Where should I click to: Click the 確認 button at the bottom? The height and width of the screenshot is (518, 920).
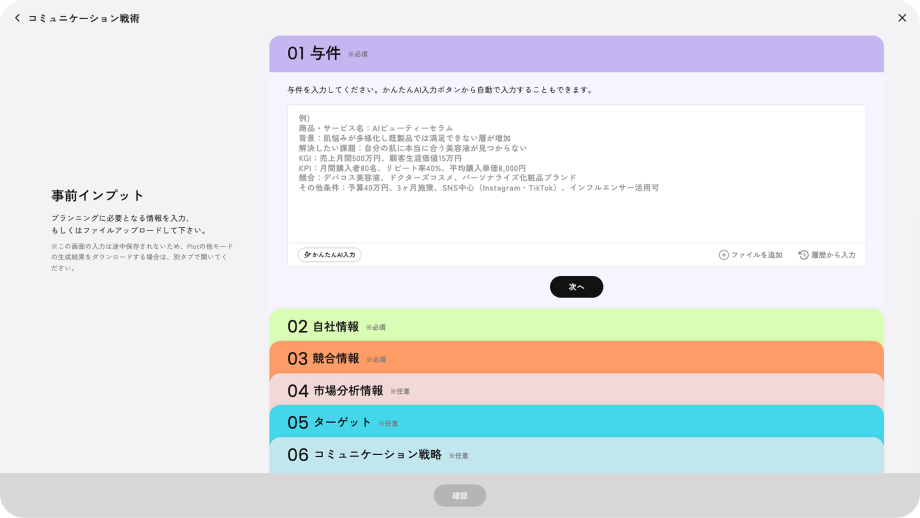point(459,496)
